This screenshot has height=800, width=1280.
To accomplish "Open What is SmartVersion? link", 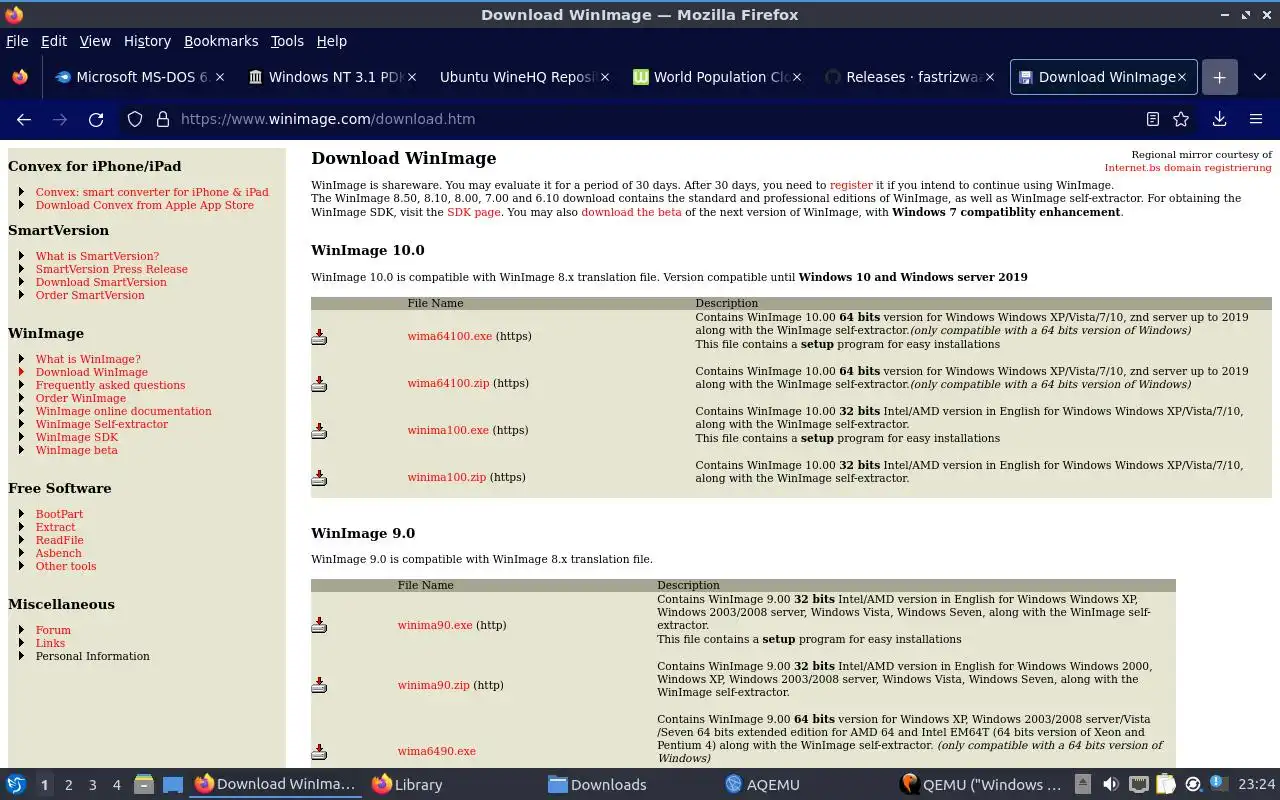I will pyautogui.click(x=97, y=256).
